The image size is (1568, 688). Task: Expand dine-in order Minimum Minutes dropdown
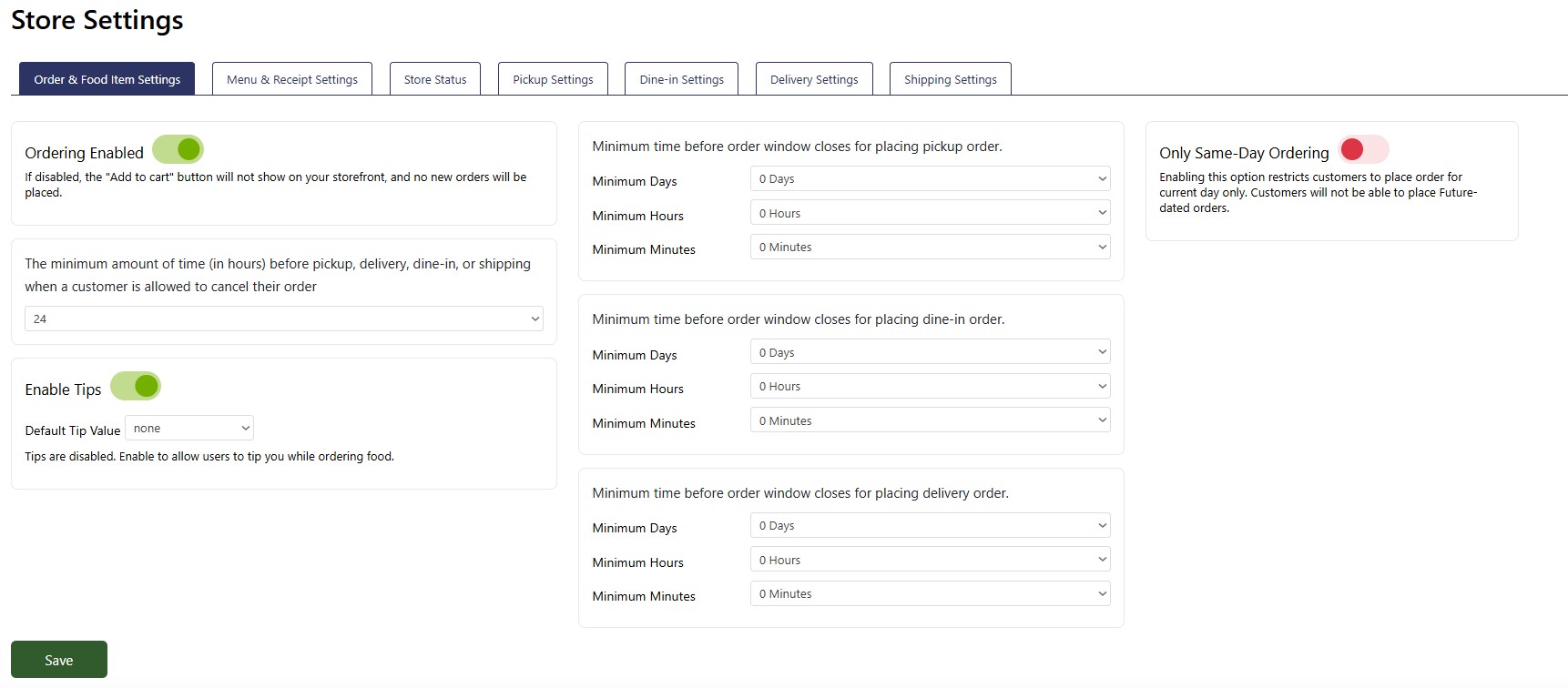pos(930,421)
